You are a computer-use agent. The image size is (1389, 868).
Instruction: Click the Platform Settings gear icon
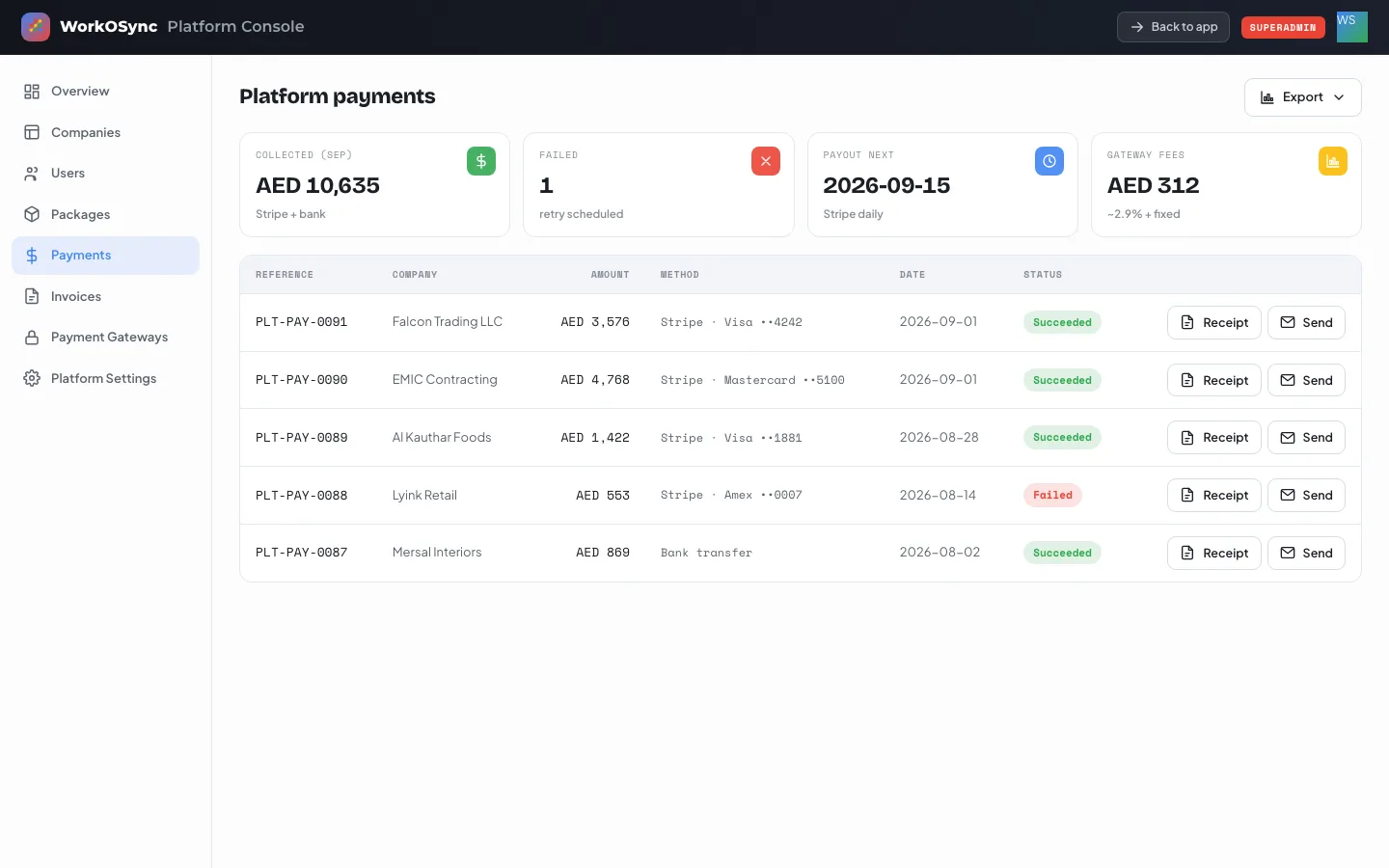32,378
